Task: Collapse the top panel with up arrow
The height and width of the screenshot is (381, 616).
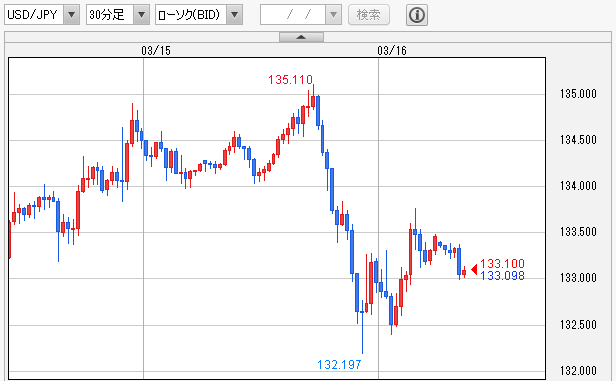Action: 301,37
